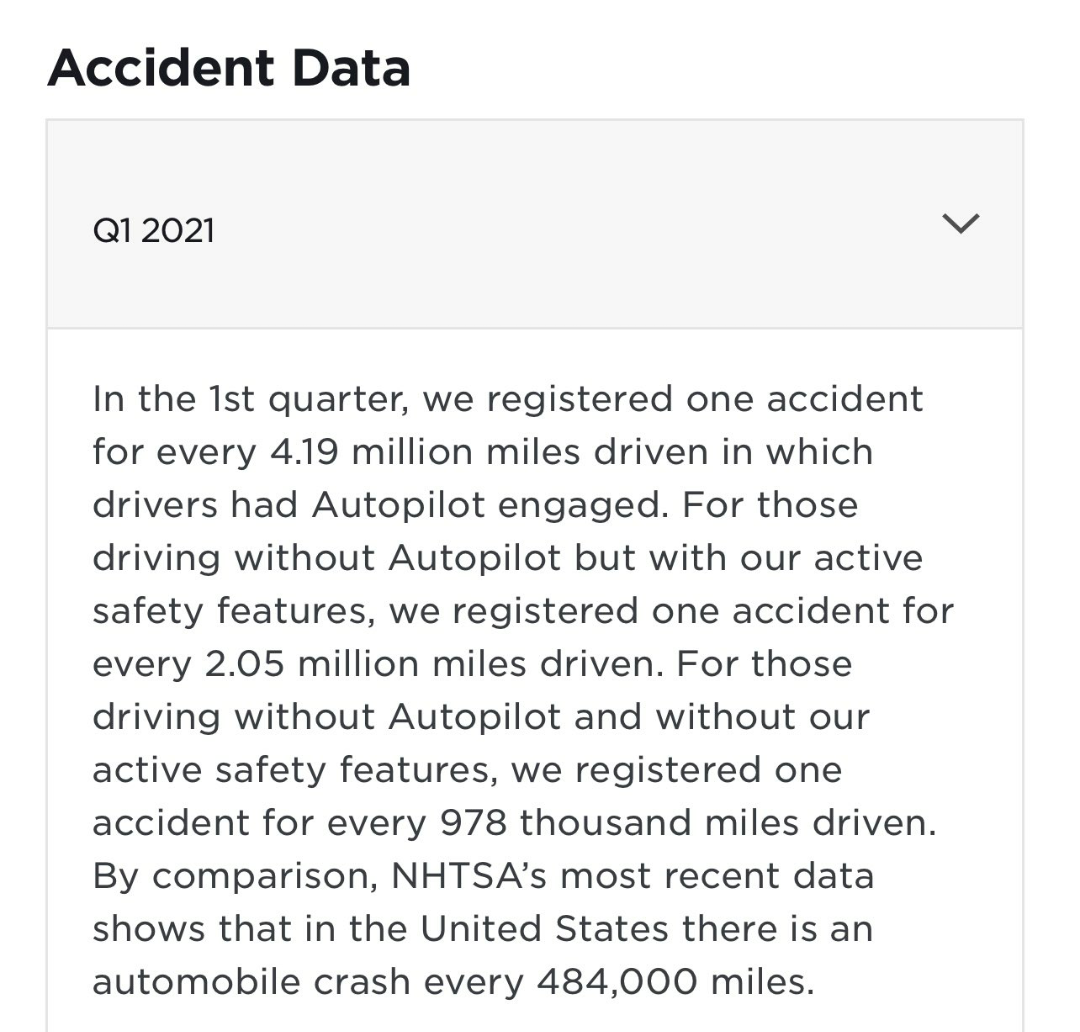Click 'automobile crash' in the last line

[x=251, y=982]
